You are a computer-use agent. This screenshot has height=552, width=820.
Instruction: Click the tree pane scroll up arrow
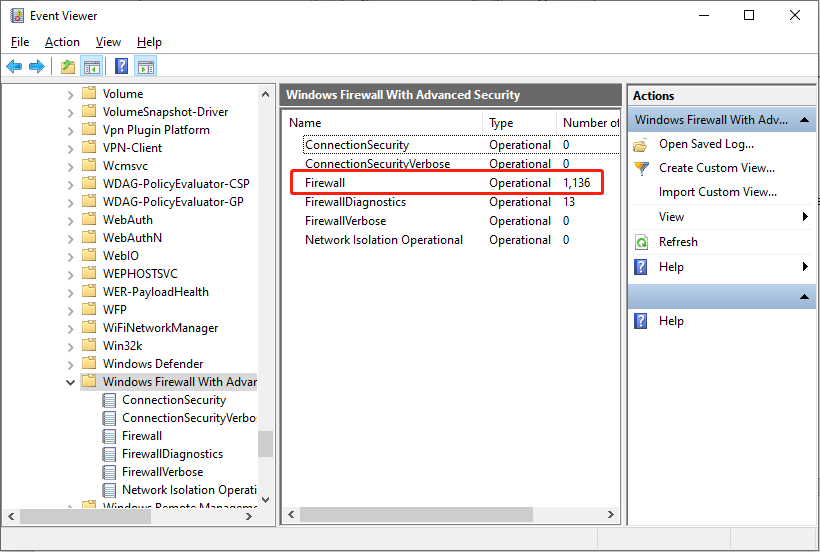point(266,95)
